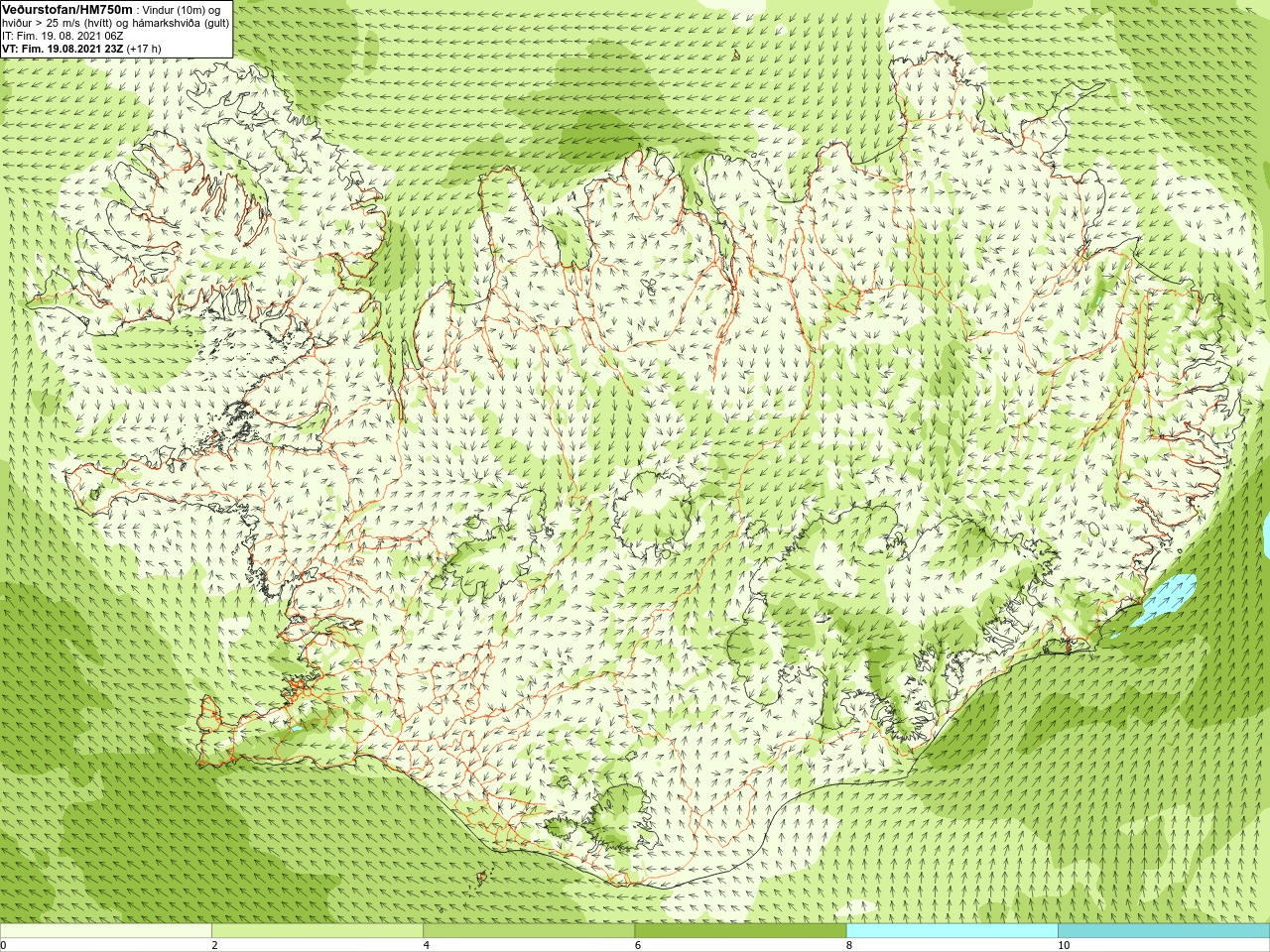Click the pale yellow 0–2 legend swatch
Viewport: 1270px width, 952px height.
click(x=106, y=931)
